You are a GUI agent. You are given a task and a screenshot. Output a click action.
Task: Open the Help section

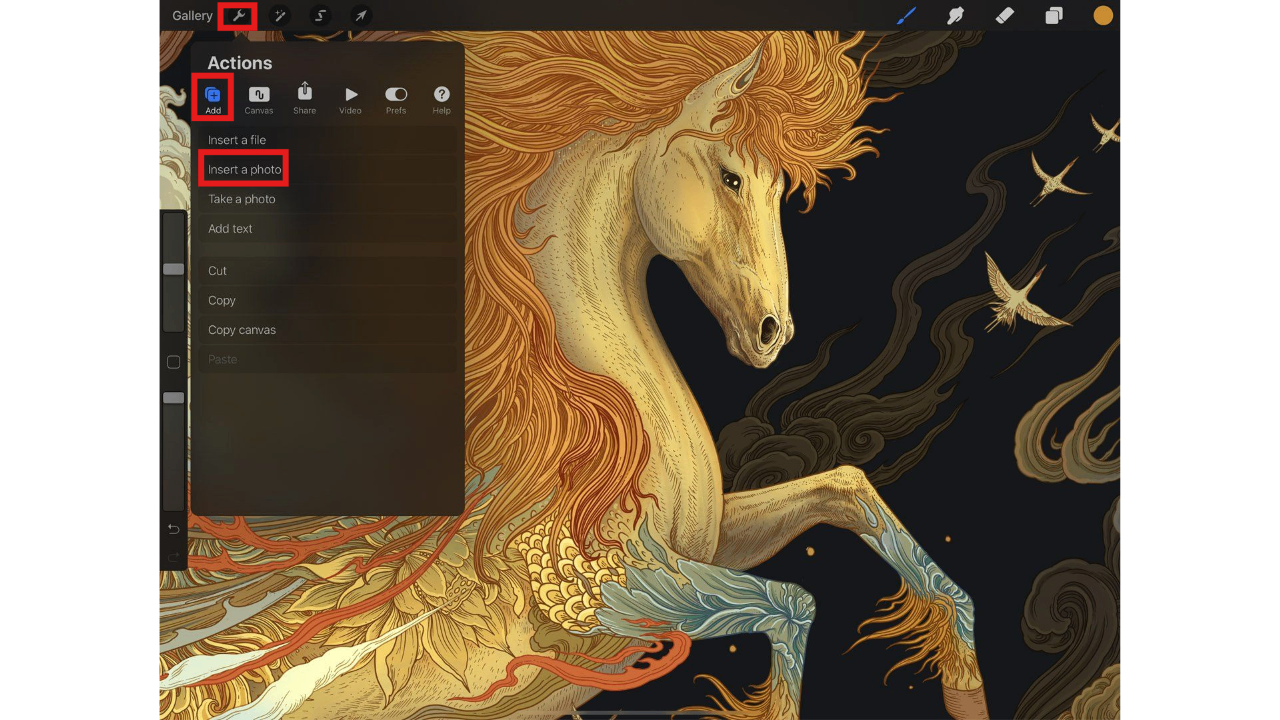pos(441,97)
